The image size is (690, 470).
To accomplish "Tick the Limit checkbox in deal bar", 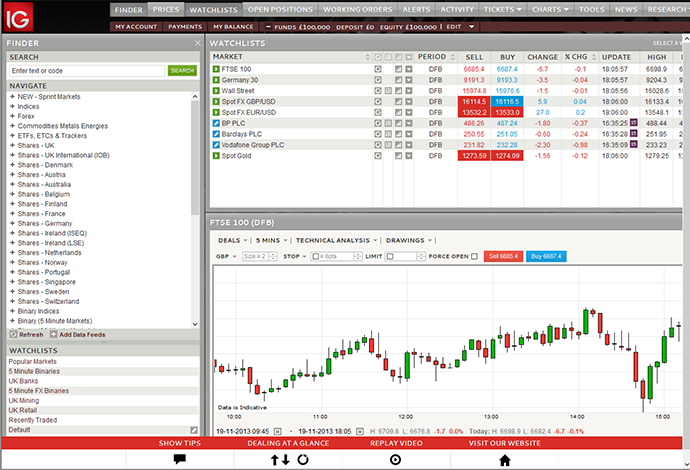I will coord(390,256).
